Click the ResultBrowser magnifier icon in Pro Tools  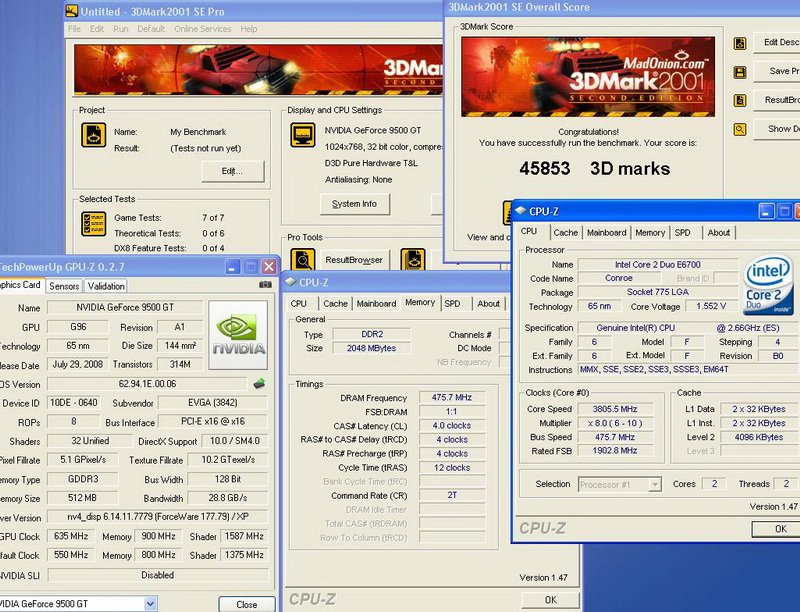point(303,259)
